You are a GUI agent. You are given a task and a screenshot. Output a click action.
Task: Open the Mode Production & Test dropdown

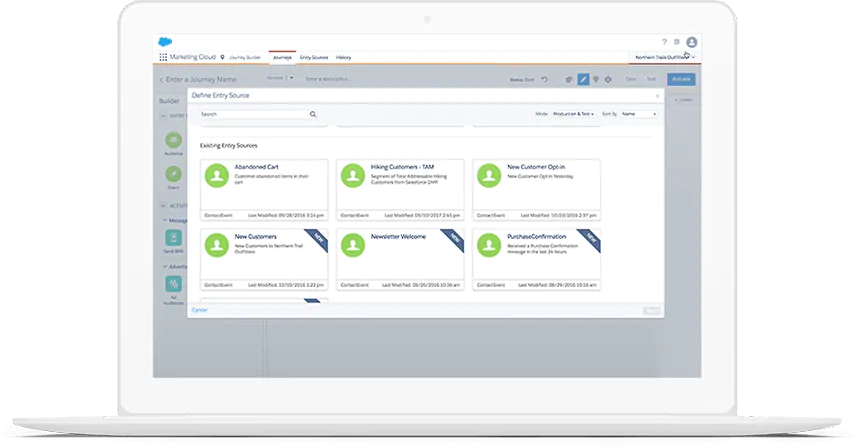point(573,114)
